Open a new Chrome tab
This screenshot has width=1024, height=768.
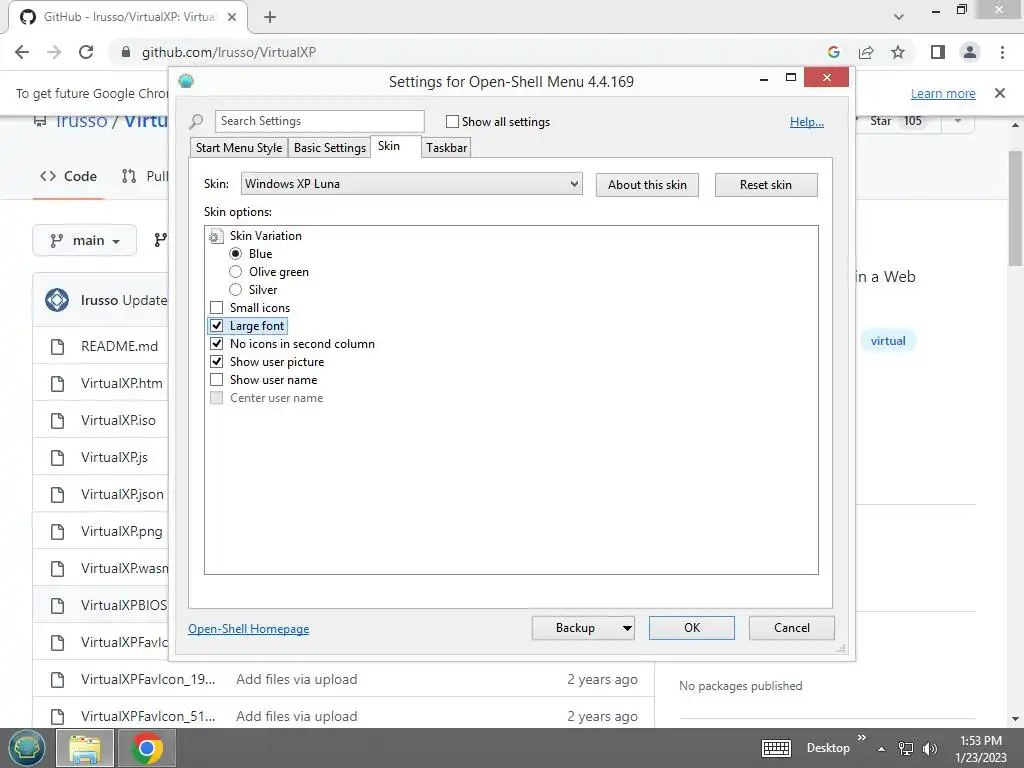tap(270, 17)
